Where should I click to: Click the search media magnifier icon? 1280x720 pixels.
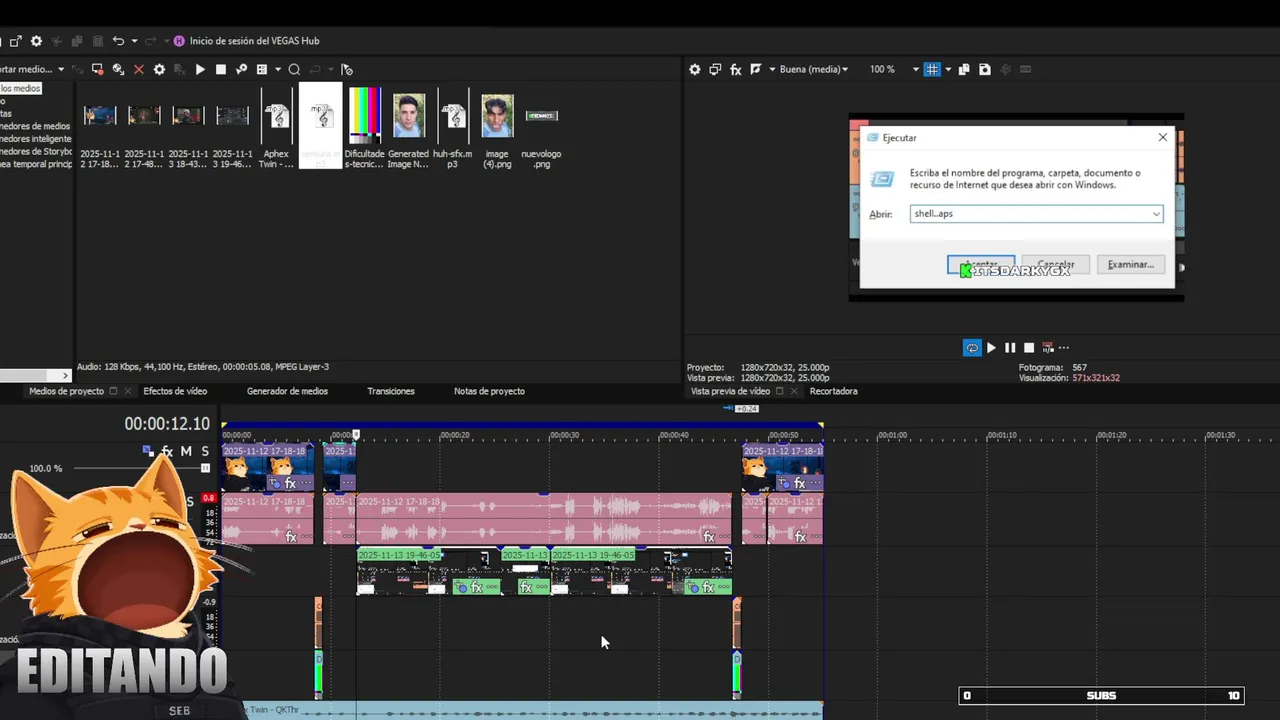coord(294,70)
